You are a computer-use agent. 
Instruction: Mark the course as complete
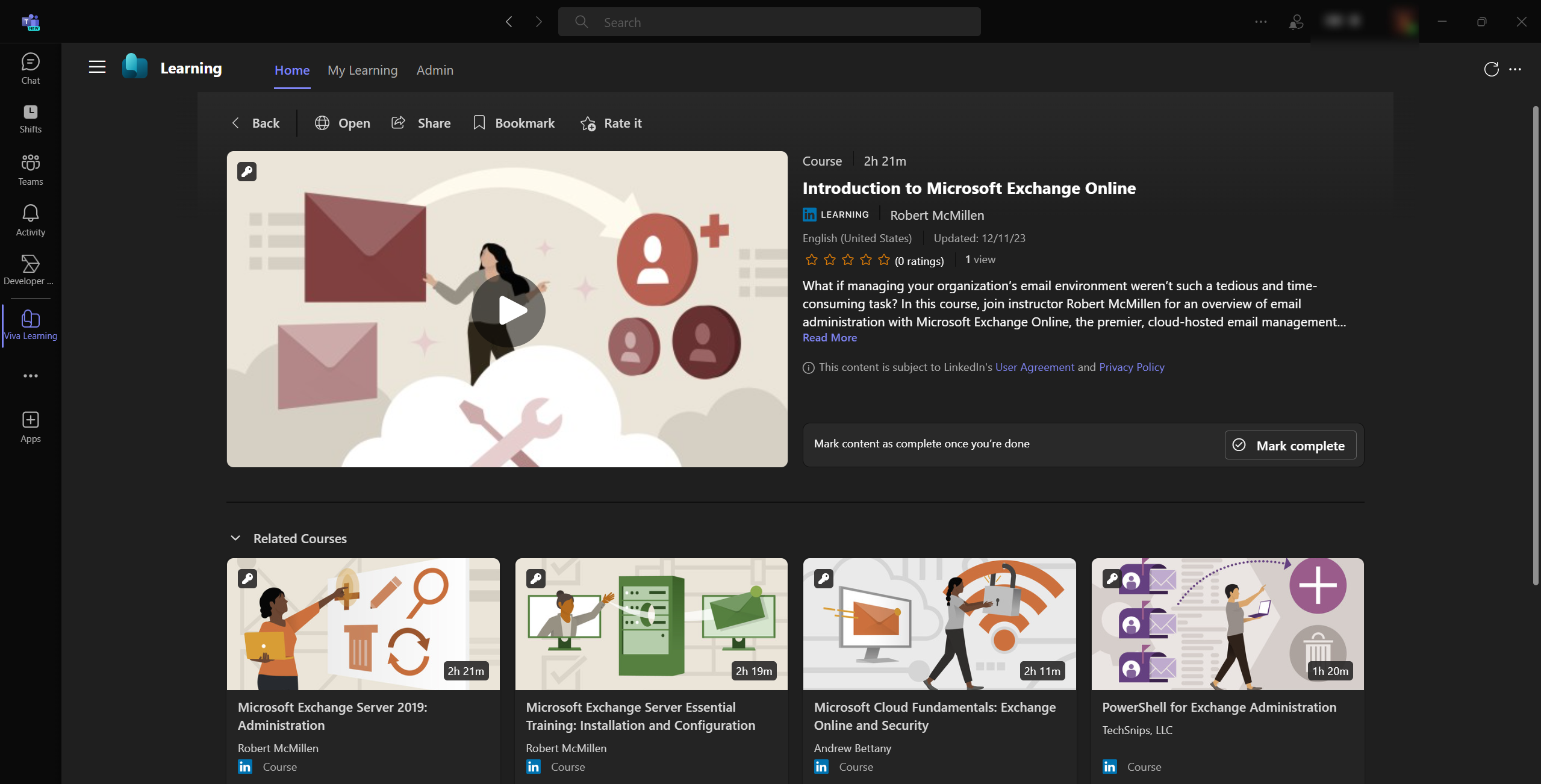1290,445
